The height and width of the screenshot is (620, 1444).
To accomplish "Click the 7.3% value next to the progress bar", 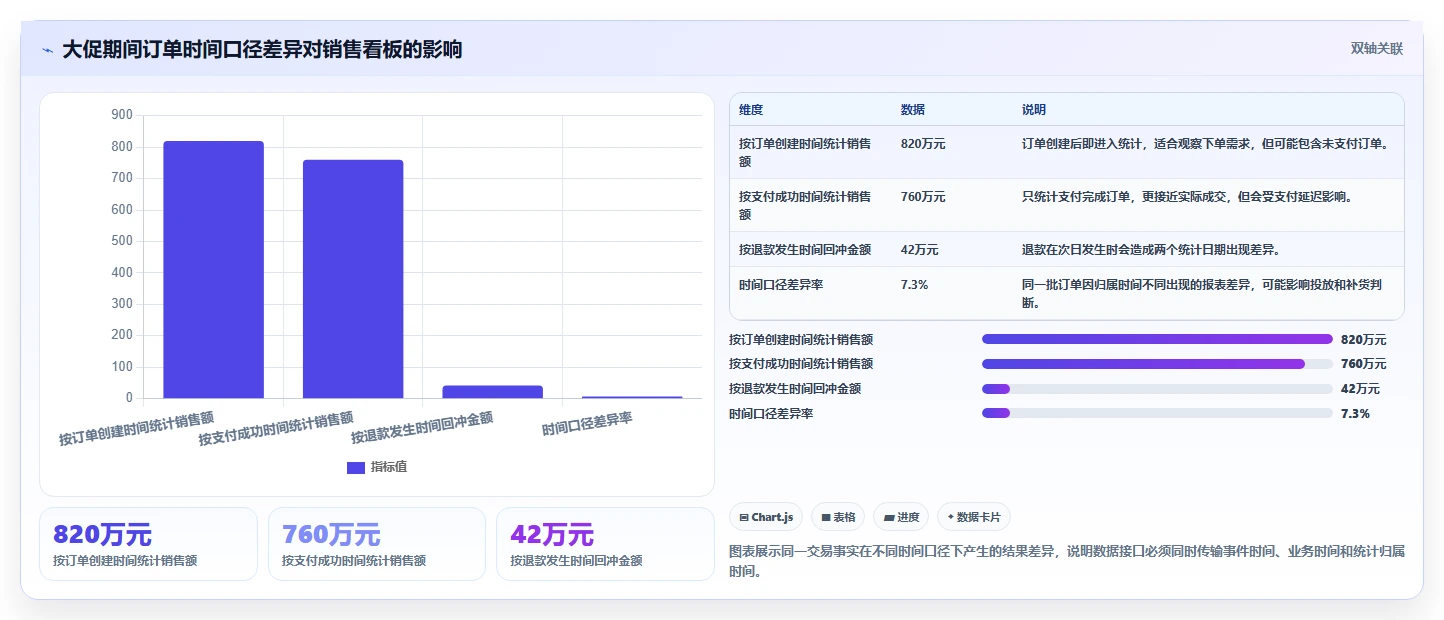I will [1355, 413].
